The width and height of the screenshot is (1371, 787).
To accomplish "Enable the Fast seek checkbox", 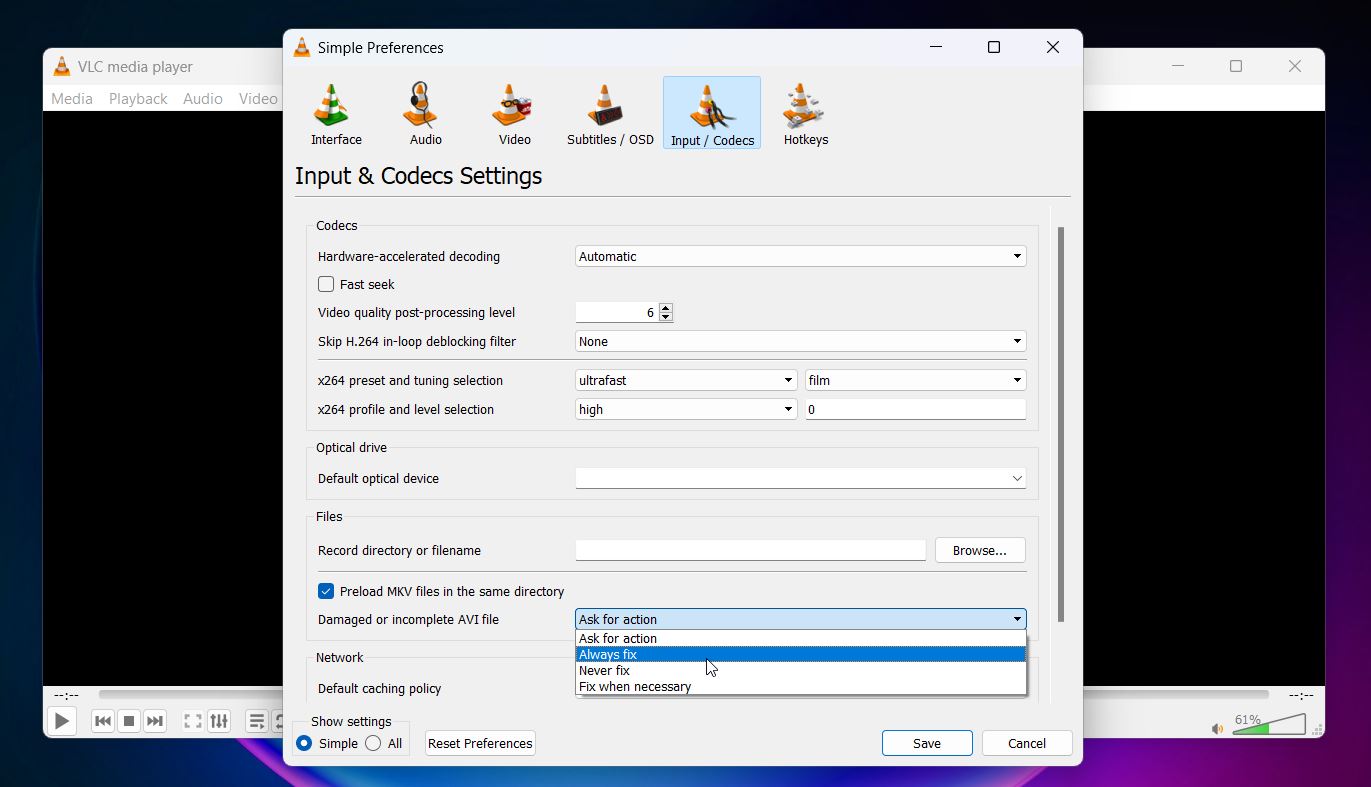I will tap(326, 284).
